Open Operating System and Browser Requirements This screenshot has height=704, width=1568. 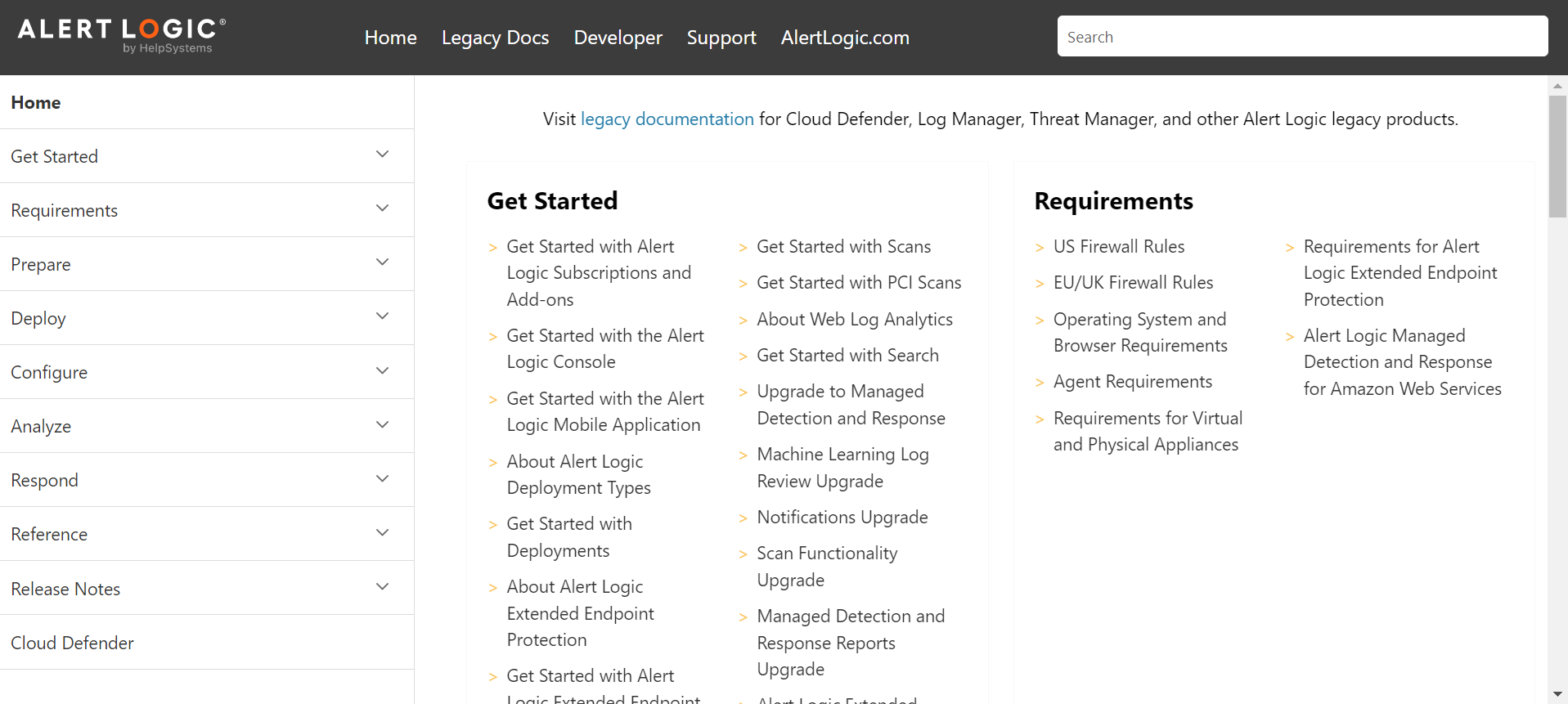(x=1140, y=332)
